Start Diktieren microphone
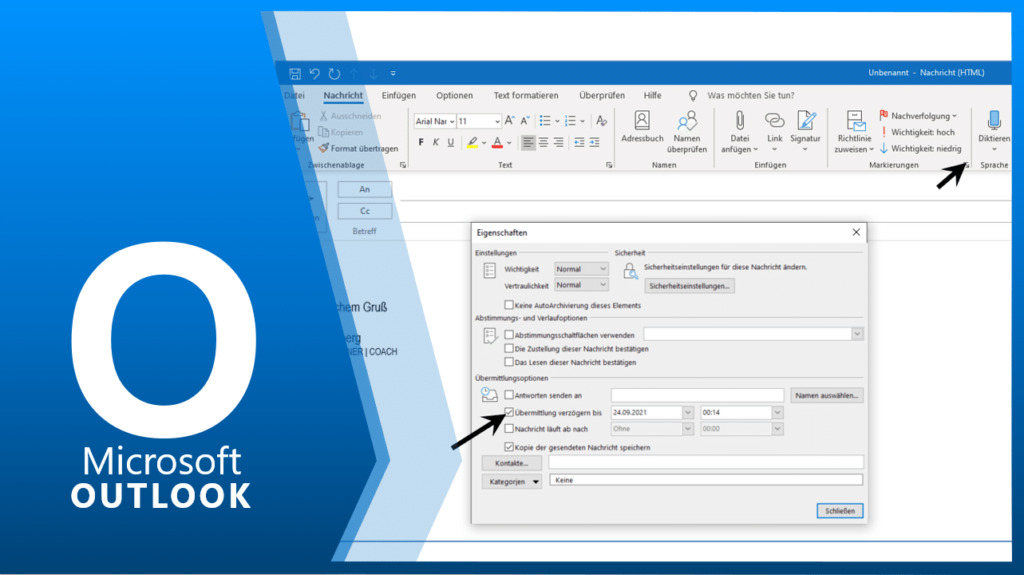This screenshot has width=1024, height=575. (x=994, y=131)
